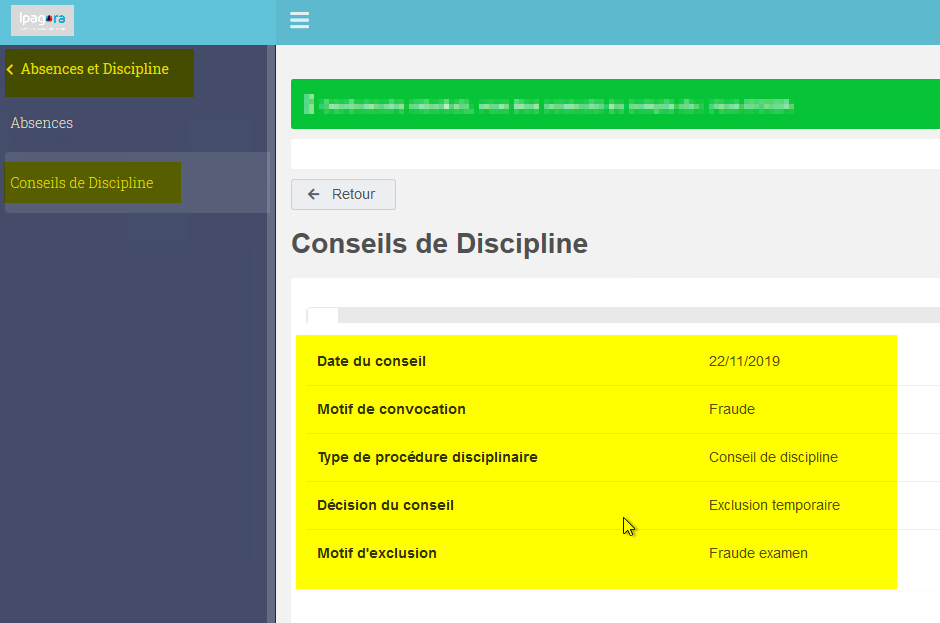
Task: Click the Motif d'exclusion label
Action: (376, 553)
